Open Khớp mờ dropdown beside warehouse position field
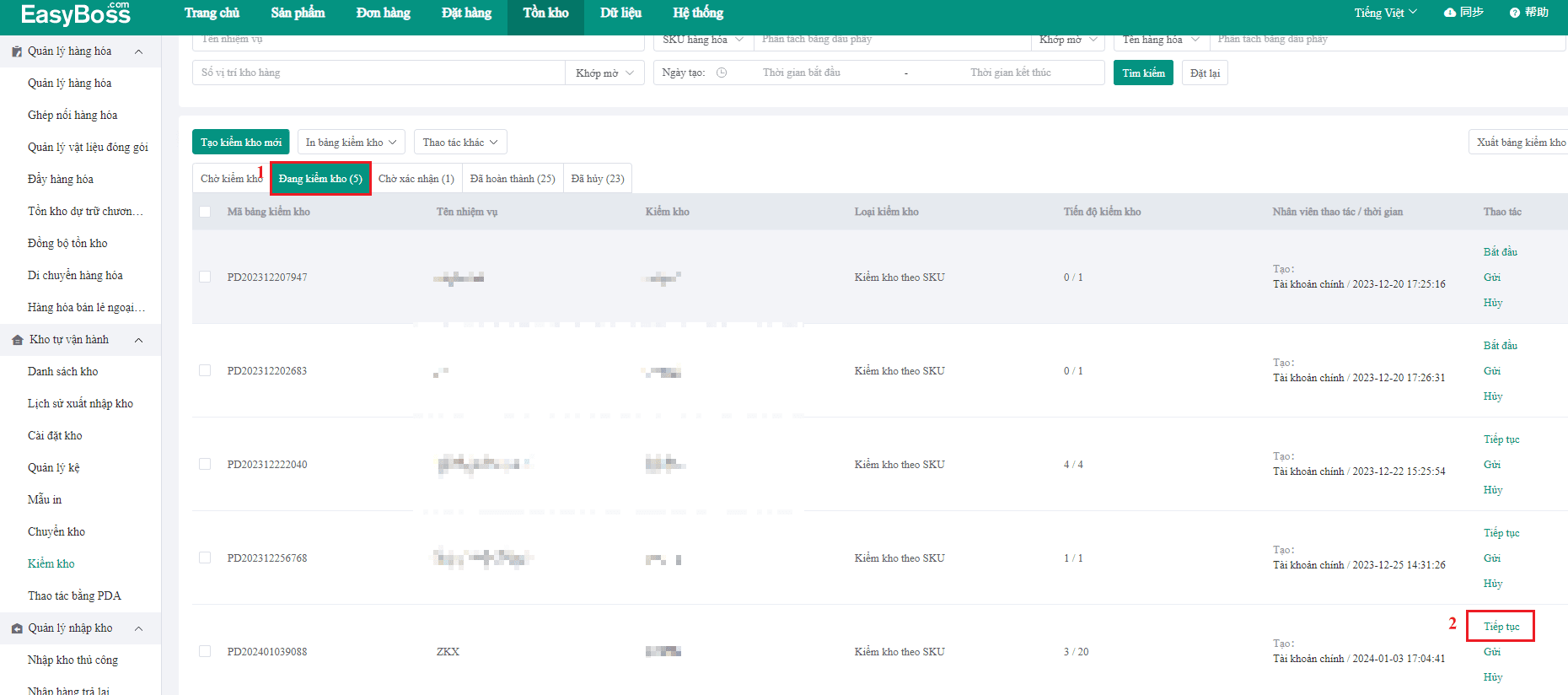Viewport: 1568px width, 695px height. click(x=604, y=73)
